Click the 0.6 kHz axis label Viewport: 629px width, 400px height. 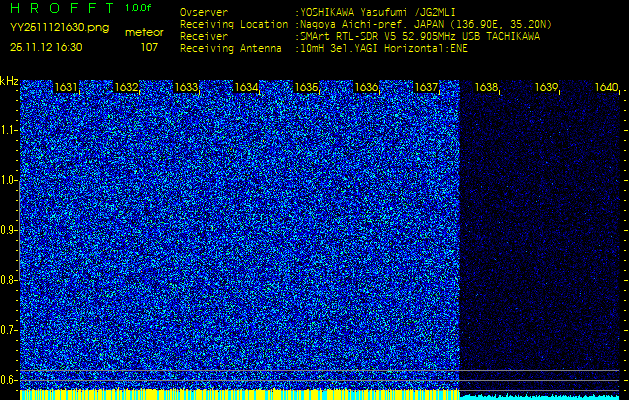point(8,380)
